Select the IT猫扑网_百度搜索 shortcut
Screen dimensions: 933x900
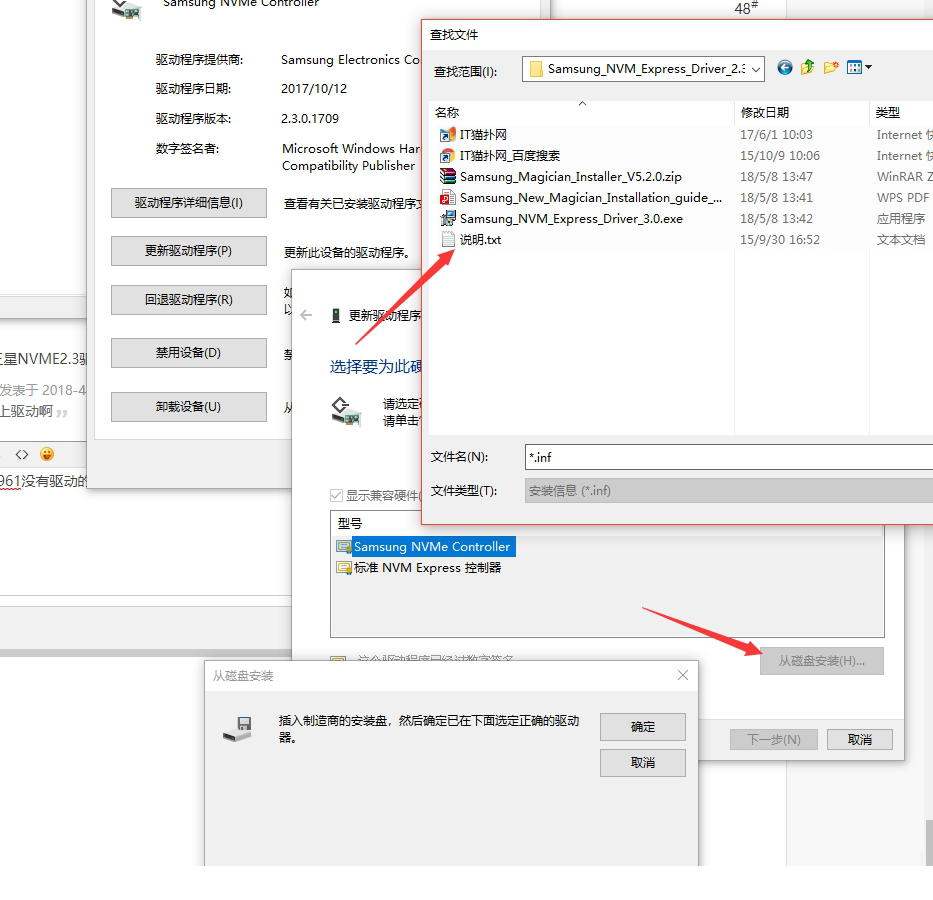pos(509,156)
